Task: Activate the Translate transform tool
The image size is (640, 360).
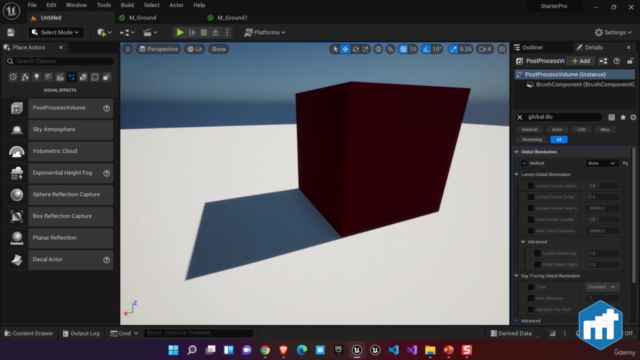Action: pyautogui.click(x=345, y=49)
